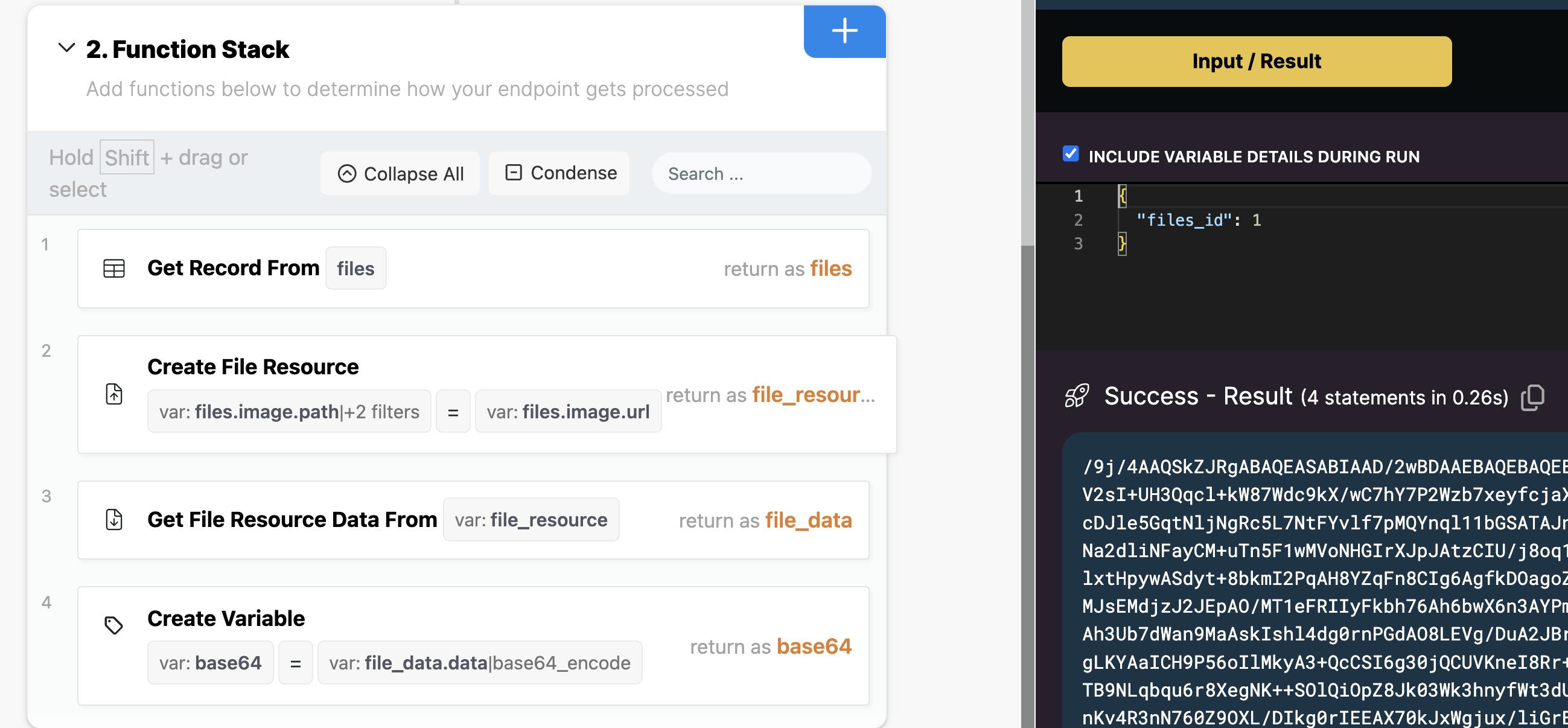Image resolution: width=1568 pixels, height=728 pixels.
Task: Open the files.image.path filters value
Action: click(288, 412)
